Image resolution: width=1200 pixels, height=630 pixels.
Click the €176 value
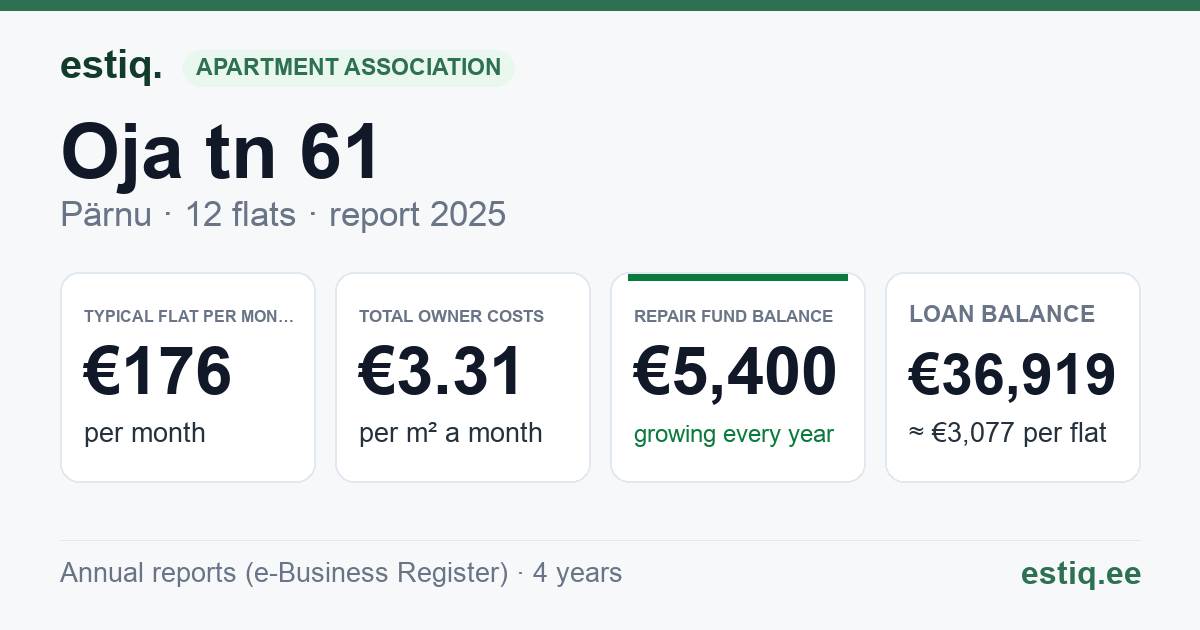click(x=158, y=372)
